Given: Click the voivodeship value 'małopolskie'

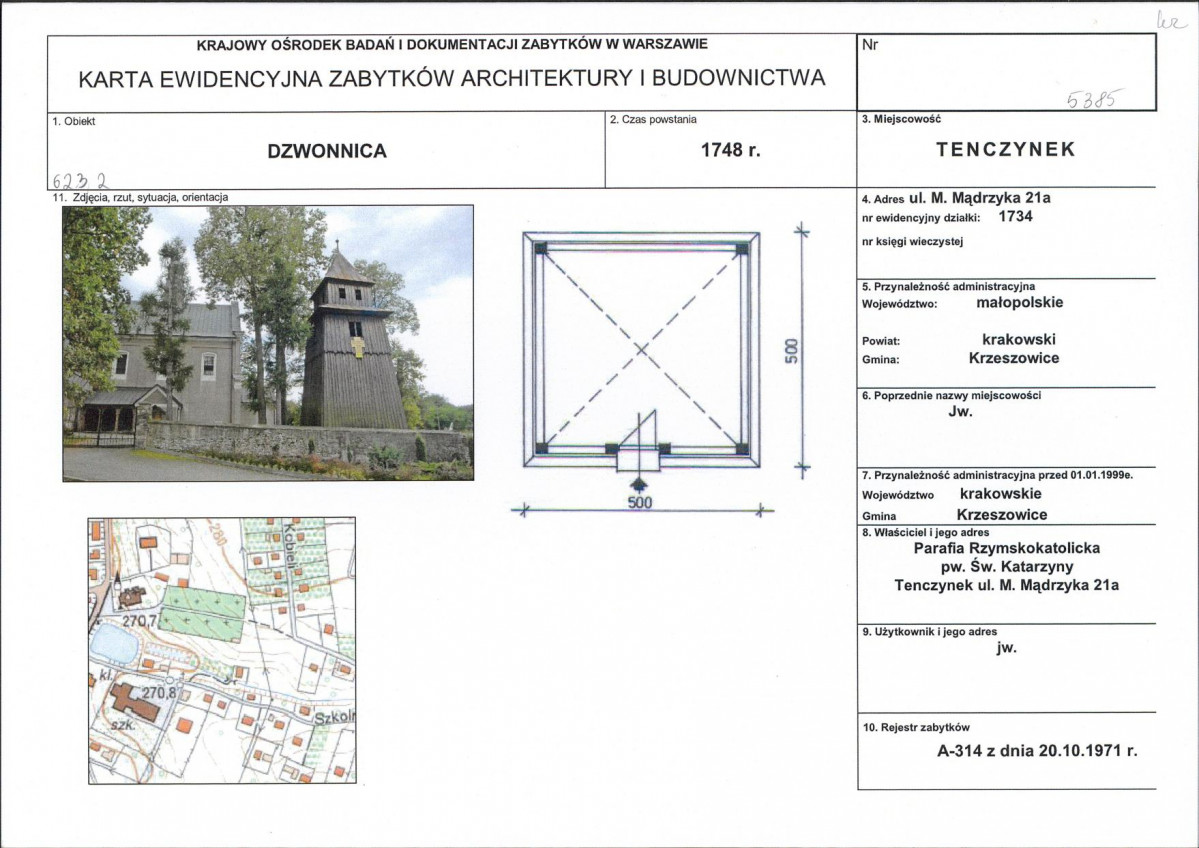Looking at the screenshot, I should pyautogui.click(x=1020, y=302).
